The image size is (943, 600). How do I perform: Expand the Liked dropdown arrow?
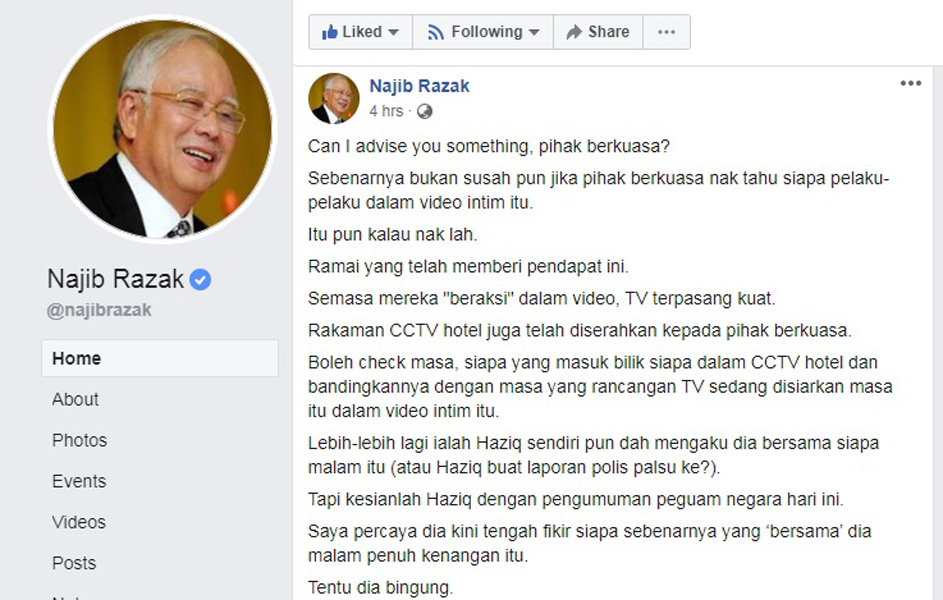tap(394, 32)
